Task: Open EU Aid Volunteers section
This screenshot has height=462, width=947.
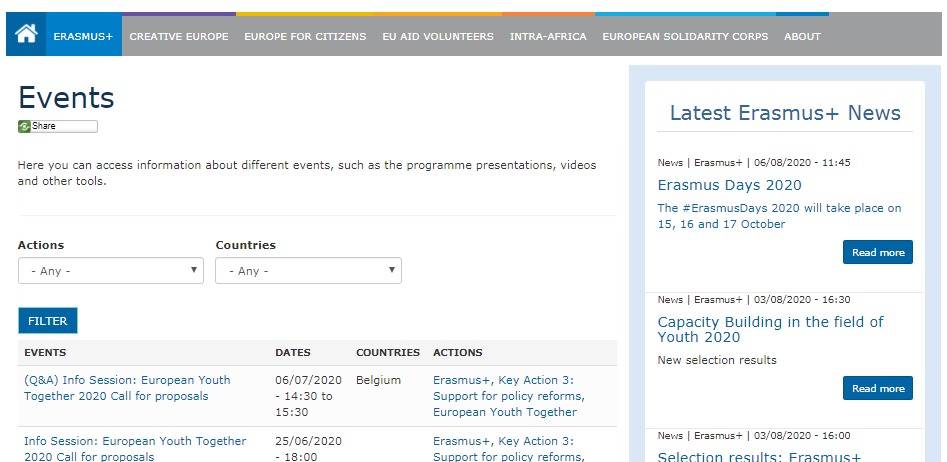Action: [438, 36]
